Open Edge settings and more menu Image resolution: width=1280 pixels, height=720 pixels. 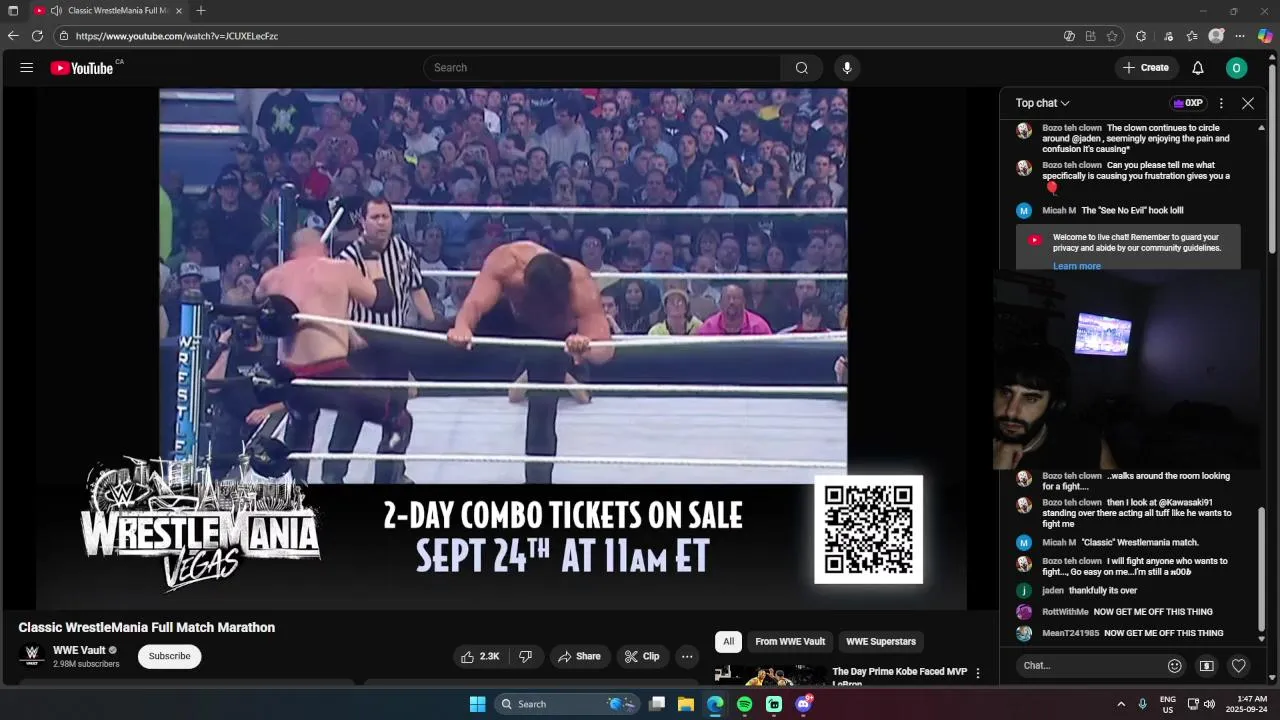[1241, 36]
